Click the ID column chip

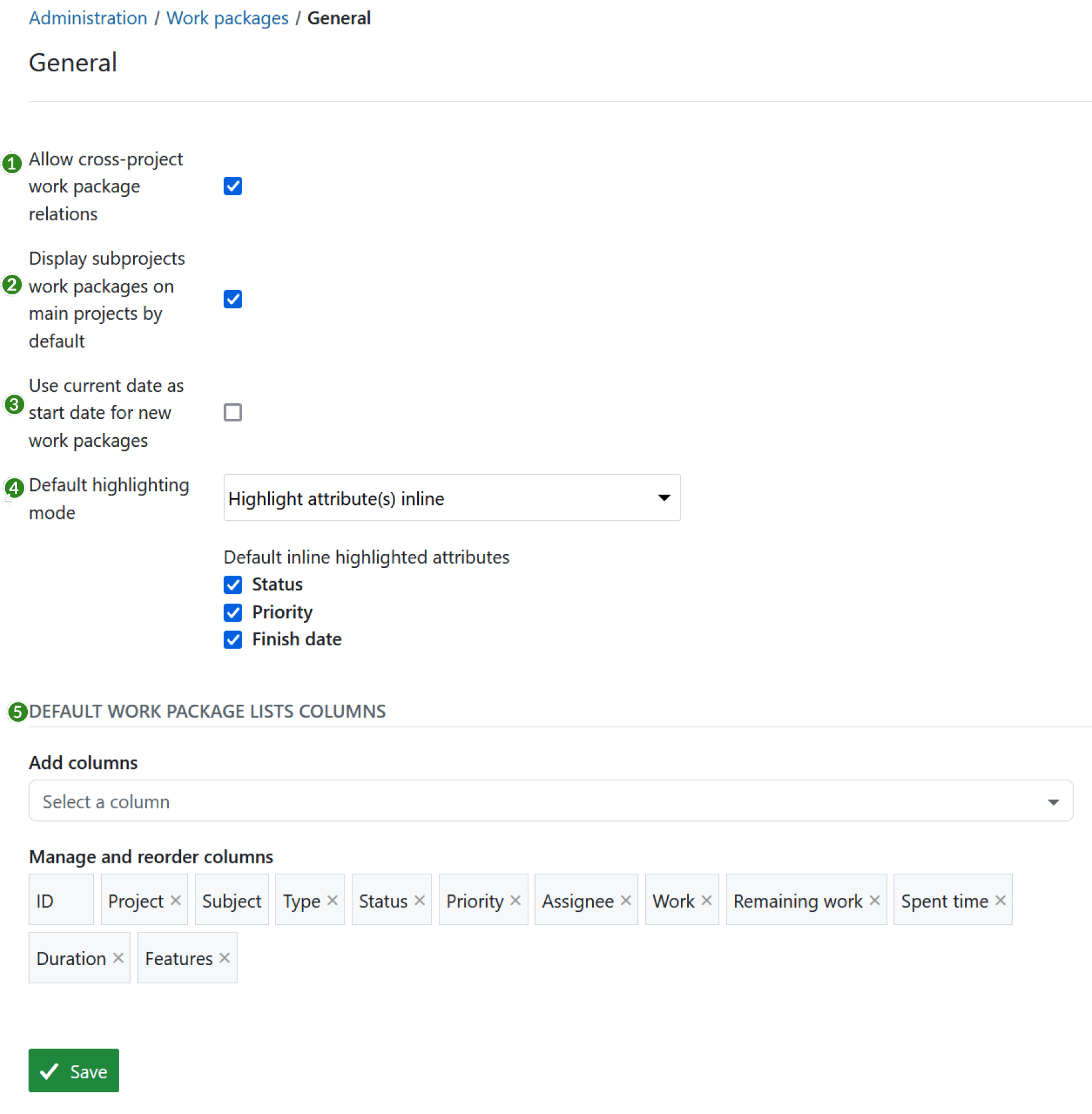(x=61, y=900)
